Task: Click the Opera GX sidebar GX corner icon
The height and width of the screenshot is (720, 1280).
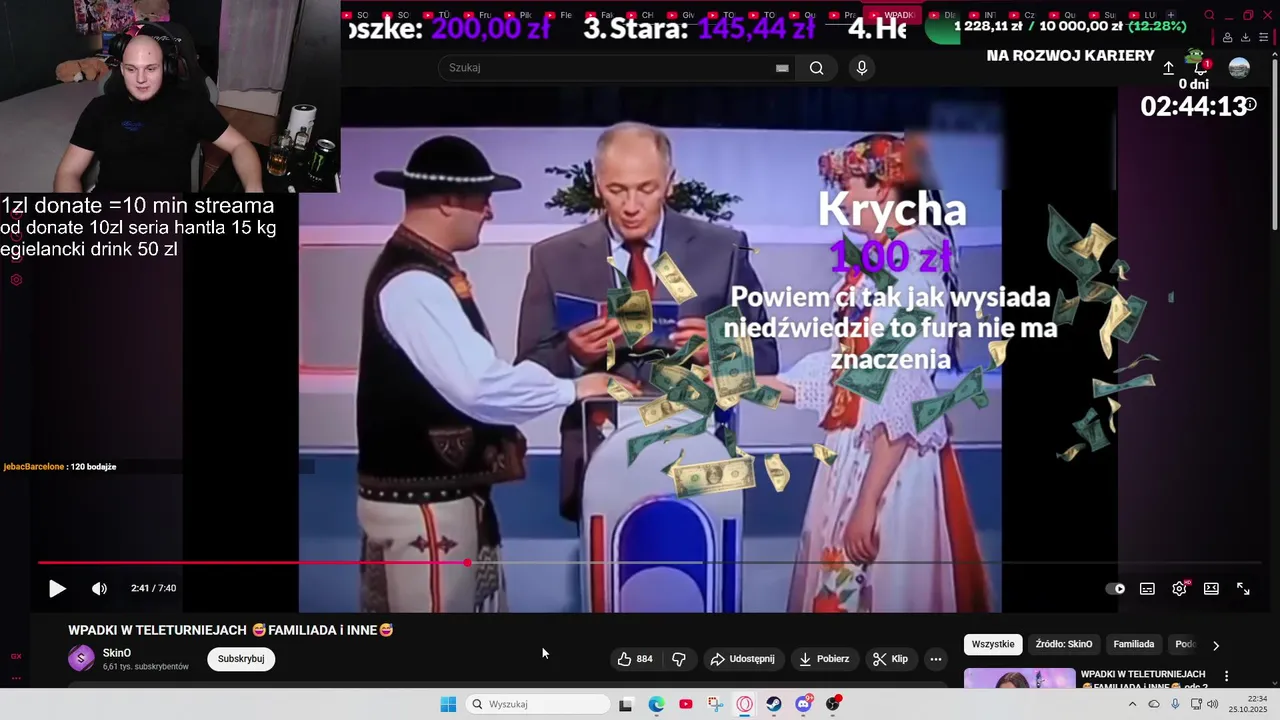Action: [16, 656]
